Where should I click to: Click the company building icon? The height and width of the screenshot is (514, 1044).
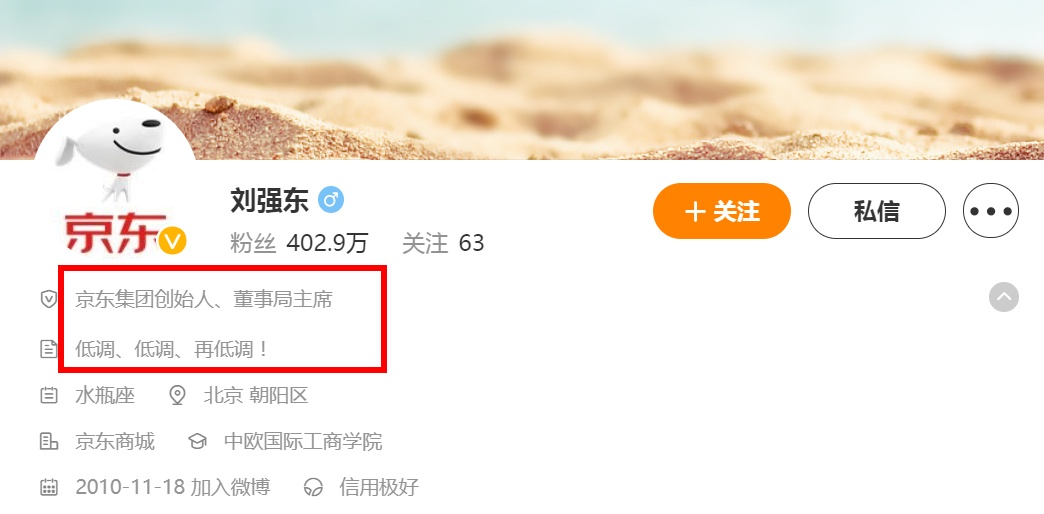click(x=49, y=441)
